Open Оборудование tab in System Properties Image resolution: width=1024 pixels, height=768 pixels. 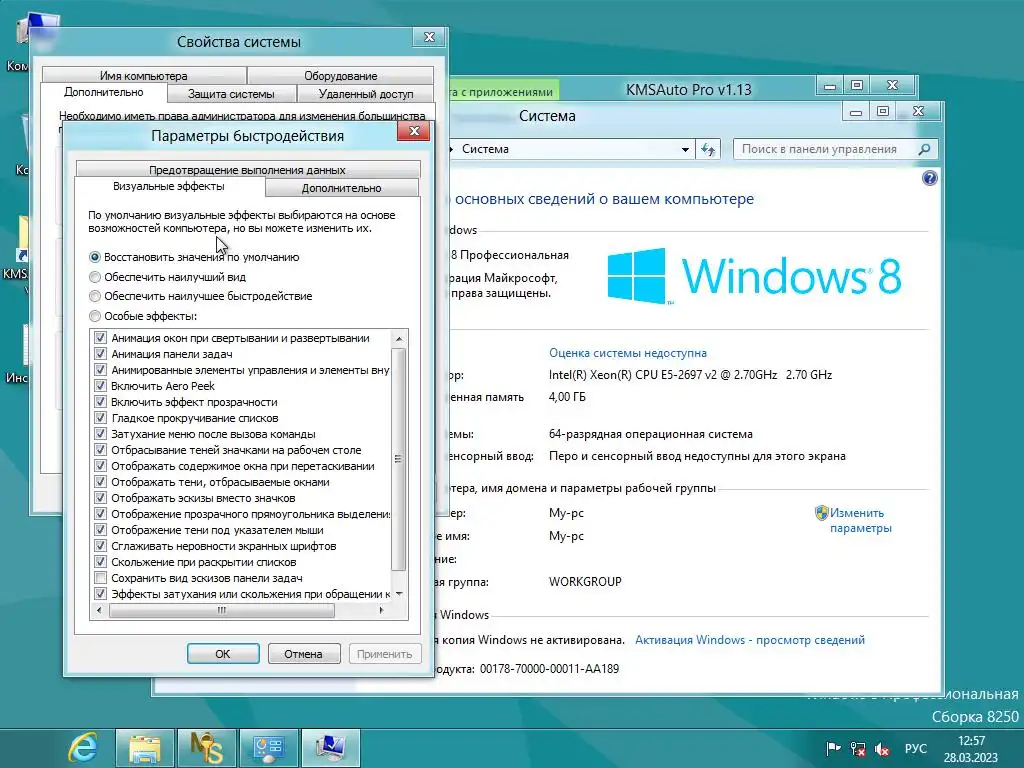coord(340,76)
